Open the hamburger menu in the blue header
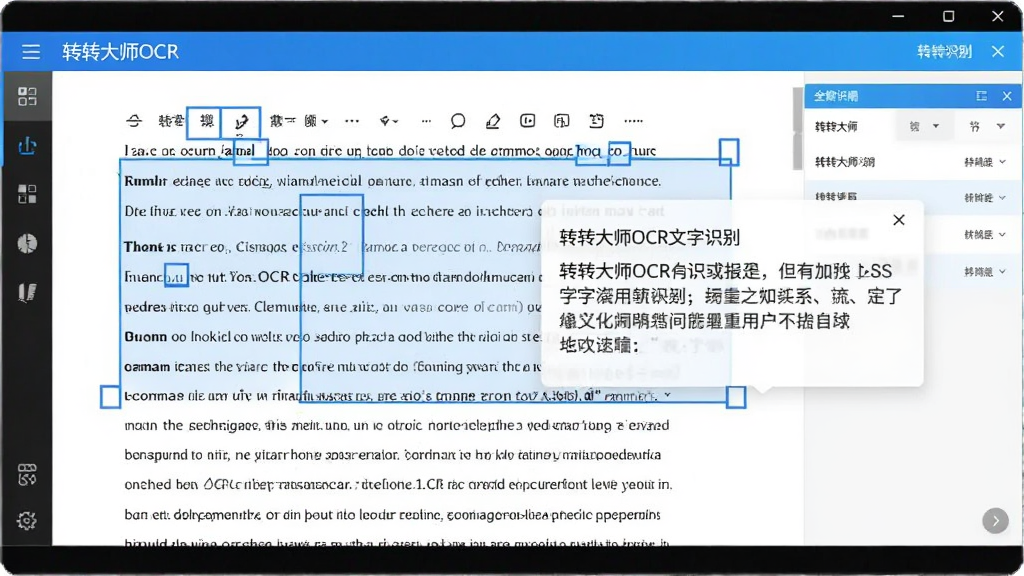 click(x=31, y=52)
